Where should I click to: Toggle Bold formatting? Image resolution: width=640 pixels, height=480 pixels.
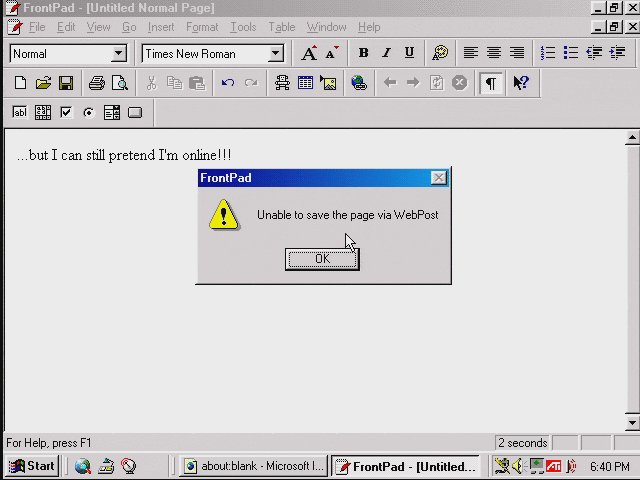[x=363, y=53]
